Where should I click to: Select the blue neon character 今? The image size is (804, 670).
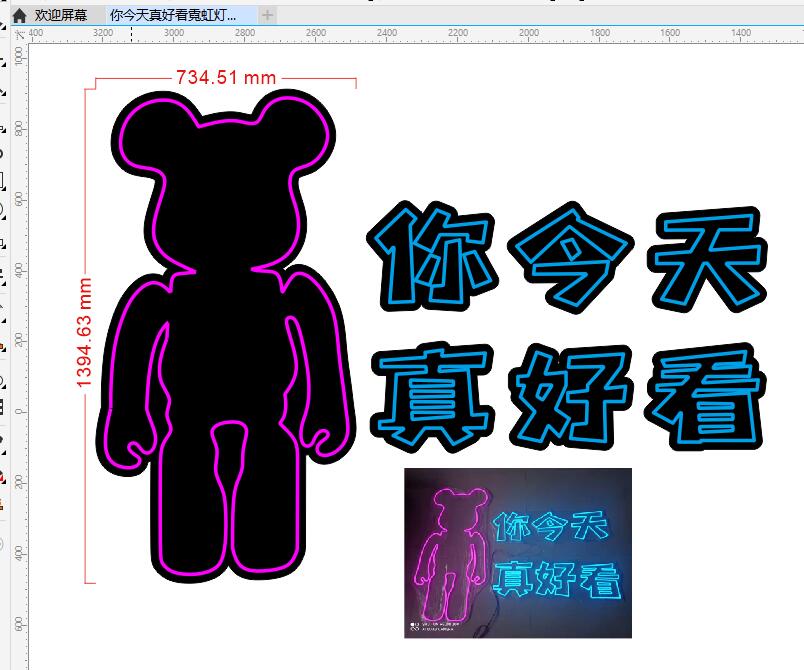click(x=571, y=257)
